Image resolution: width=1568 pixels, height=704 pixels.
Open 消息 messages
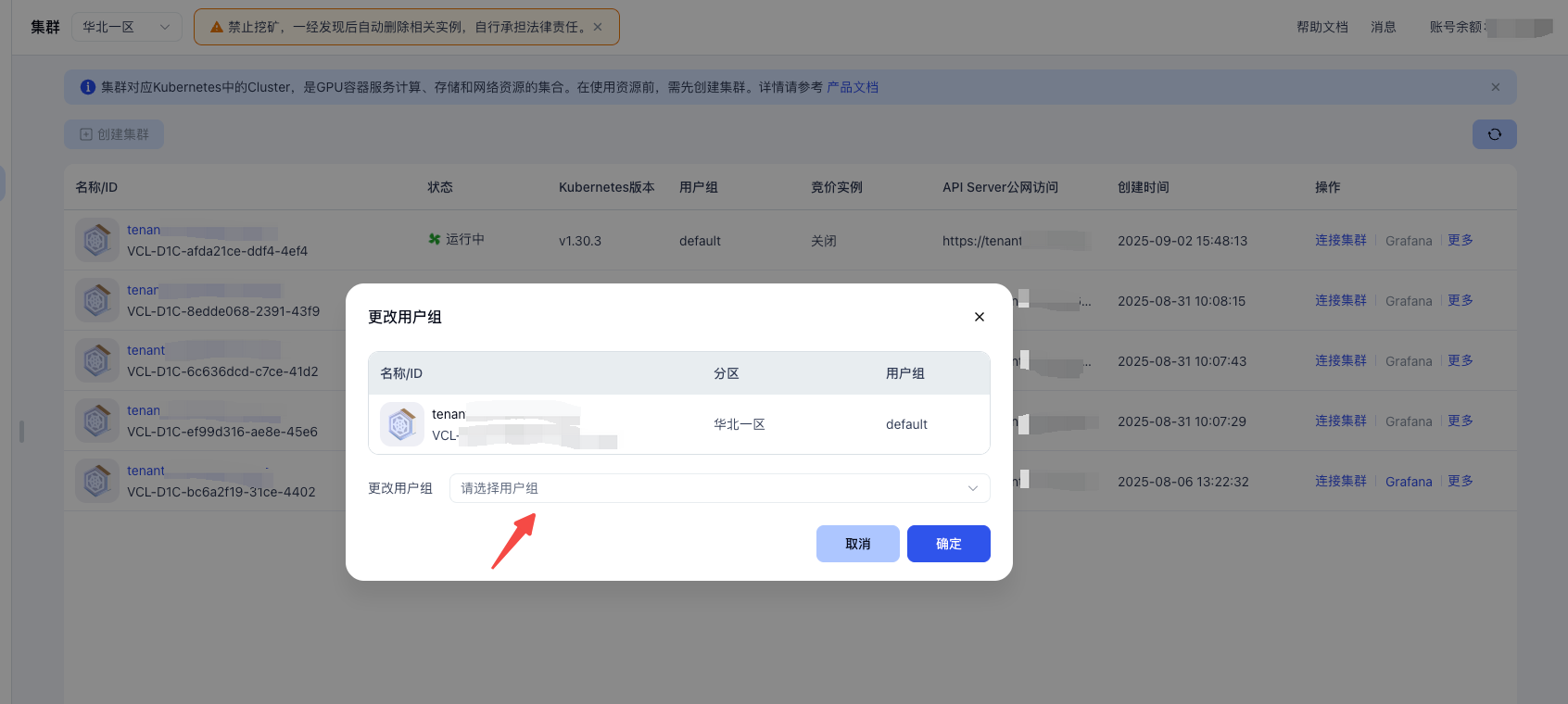(x=1384, y=27)
